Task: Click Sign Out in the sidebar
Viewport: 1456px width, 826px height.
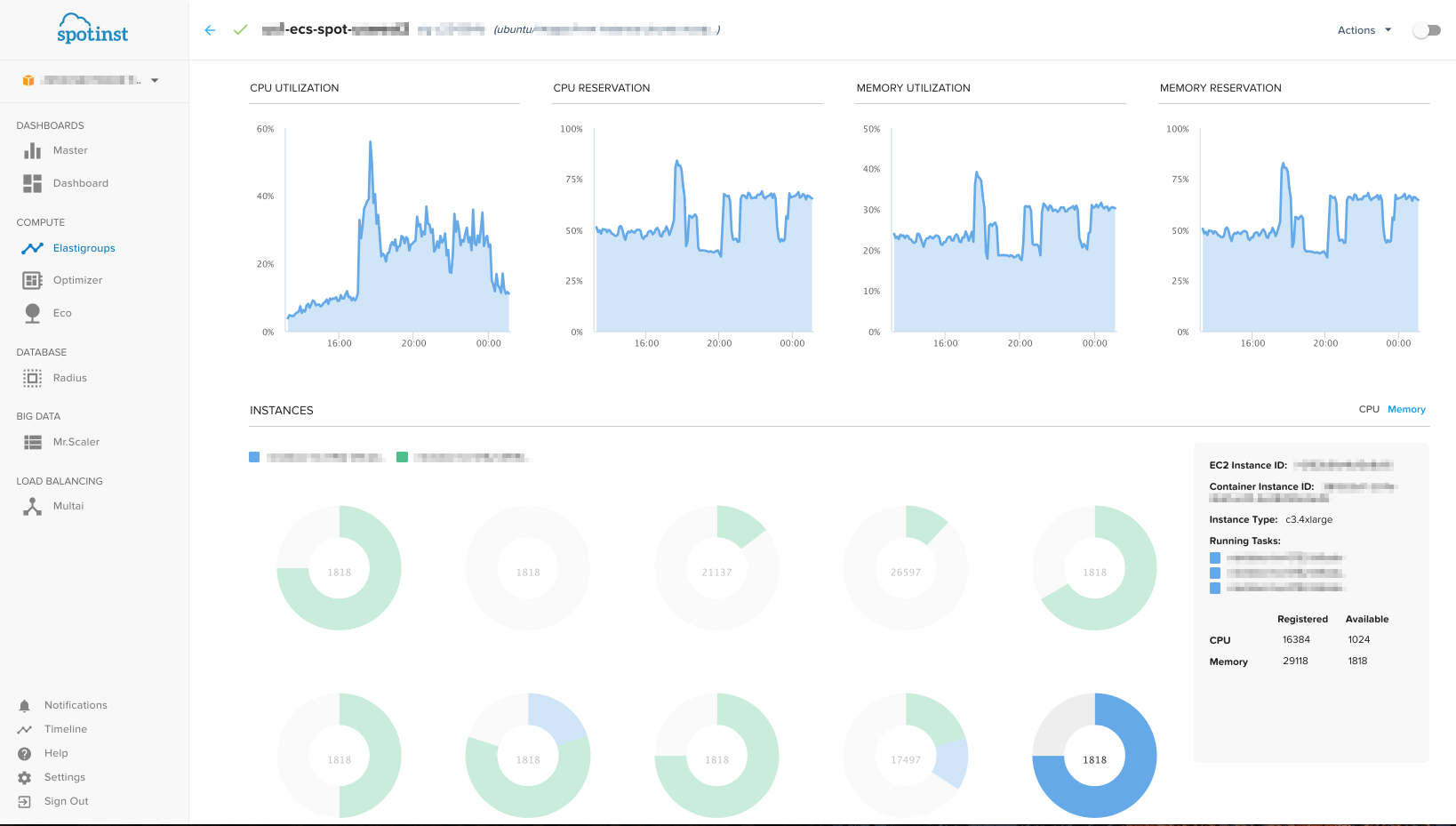Action: coord(66,801)
